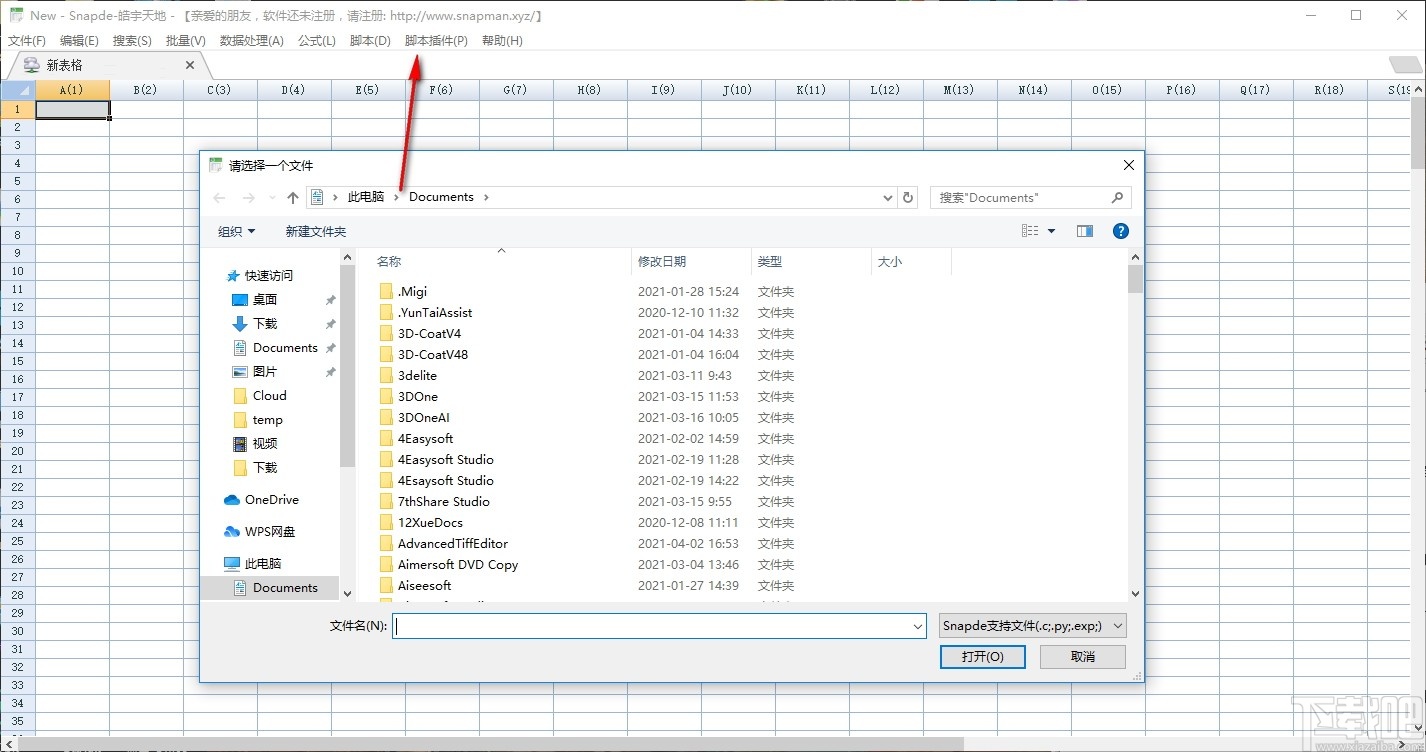Open the 公式(L) menu
Image resolution: width=1426 pixels, height=752 pixels.
coord(317,41)
